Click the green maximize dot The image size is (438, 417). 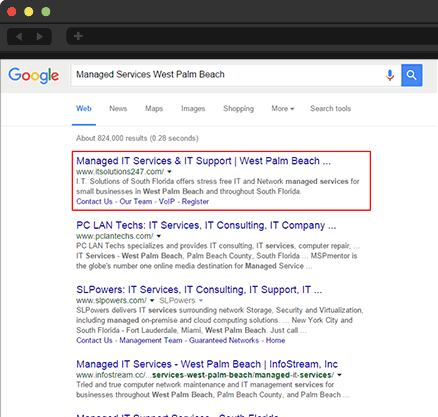(x=46, y=12)
